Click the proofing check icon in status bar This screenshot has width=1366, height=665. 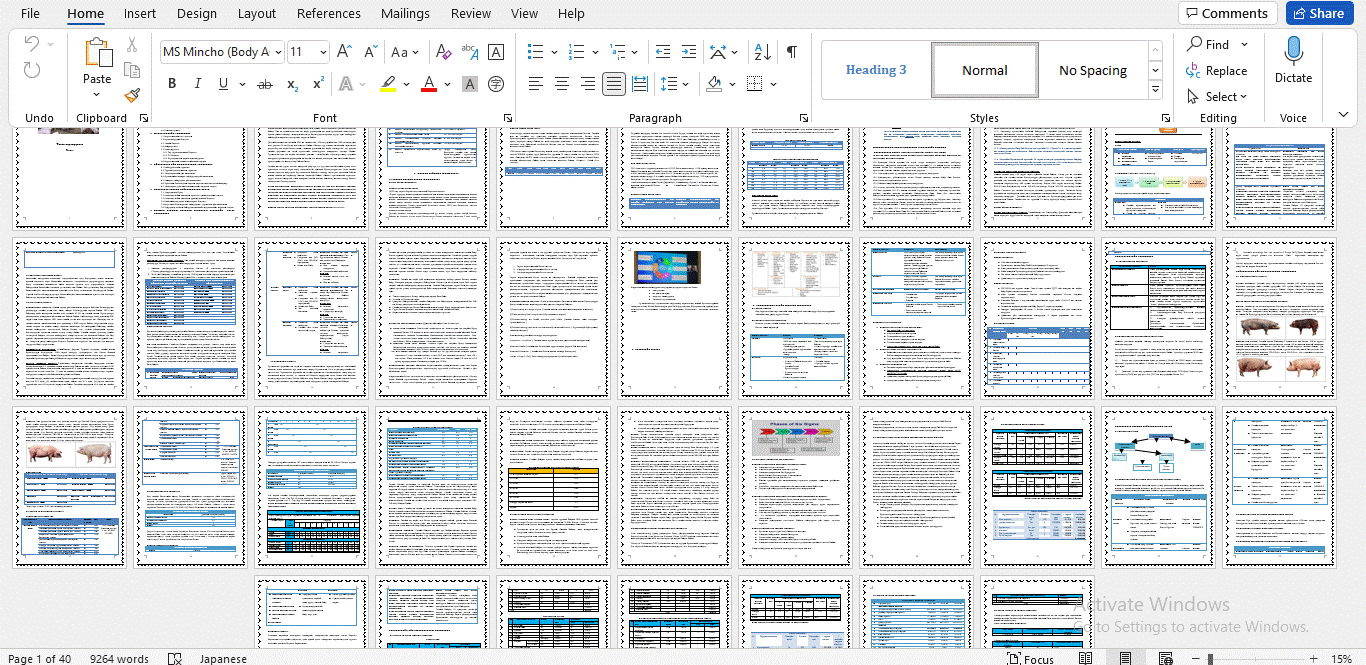[x=175, y=659]
